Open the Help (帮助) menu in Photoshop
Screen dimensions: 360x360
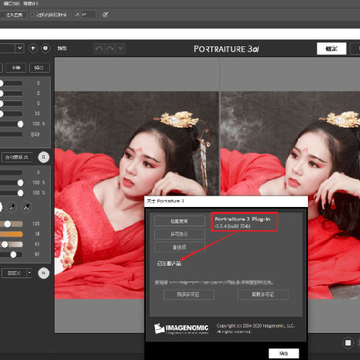[x=32, y=4]
